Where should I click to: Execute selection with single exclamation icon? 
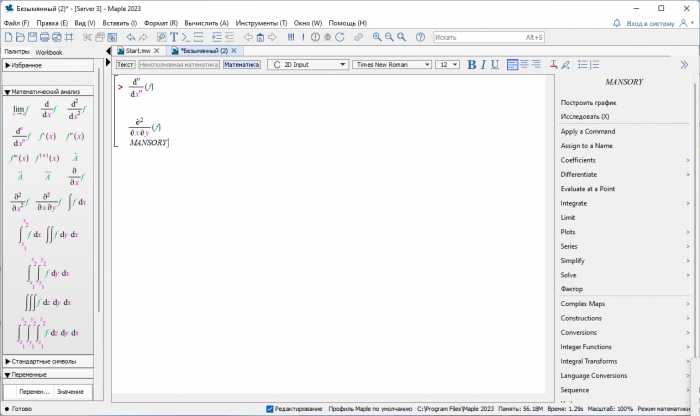(x=303, y=37)
